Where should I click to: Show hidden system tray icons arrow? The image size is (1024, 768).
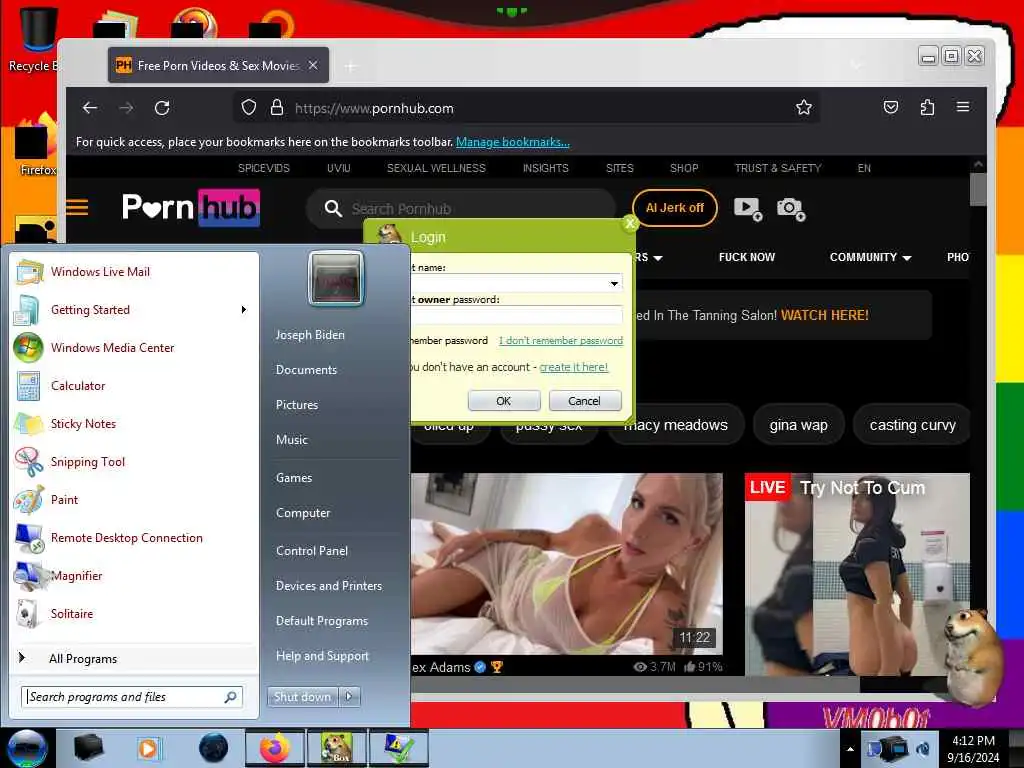850,749
